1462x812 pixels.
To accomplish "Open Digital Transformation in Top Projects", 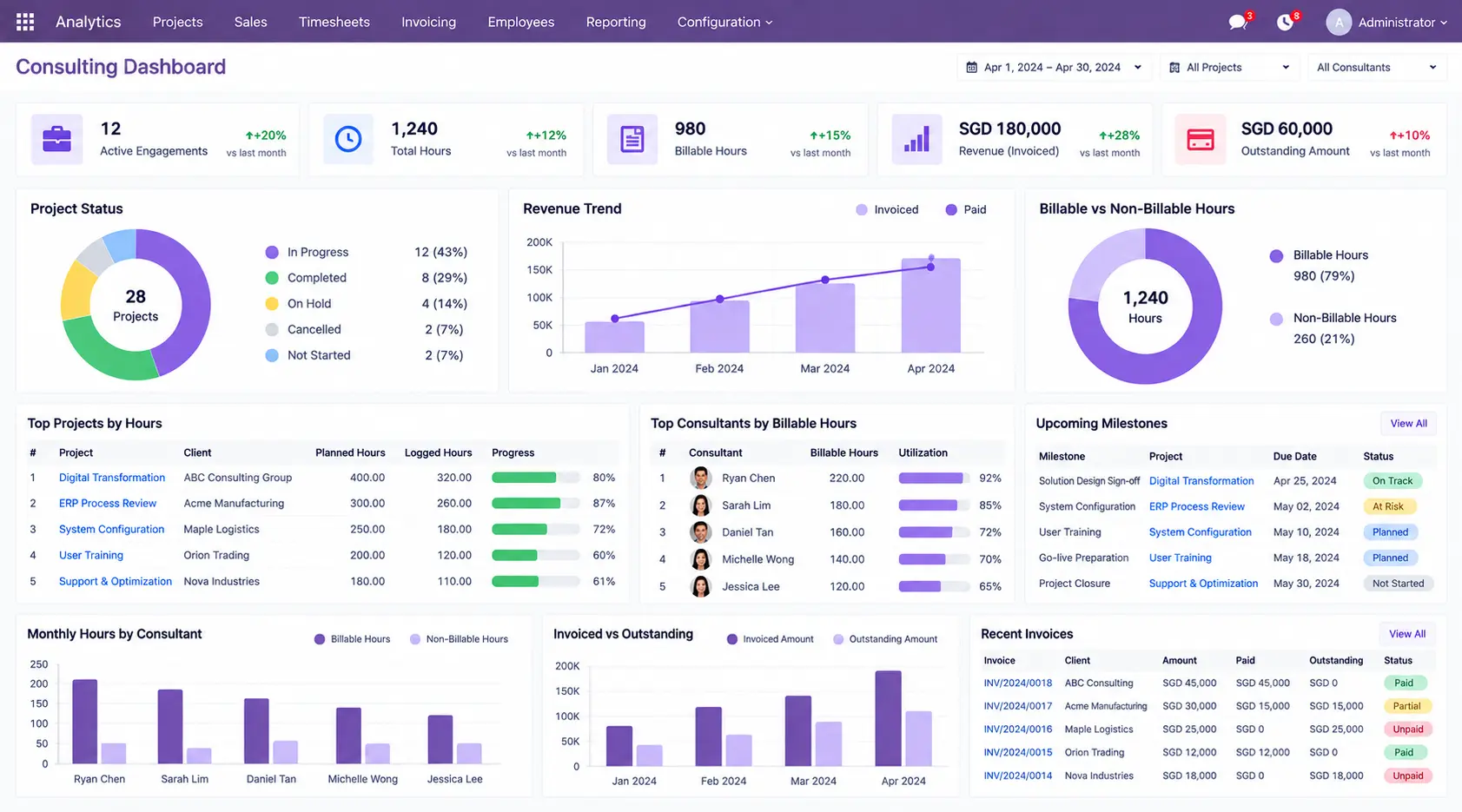I will (112, 478).
